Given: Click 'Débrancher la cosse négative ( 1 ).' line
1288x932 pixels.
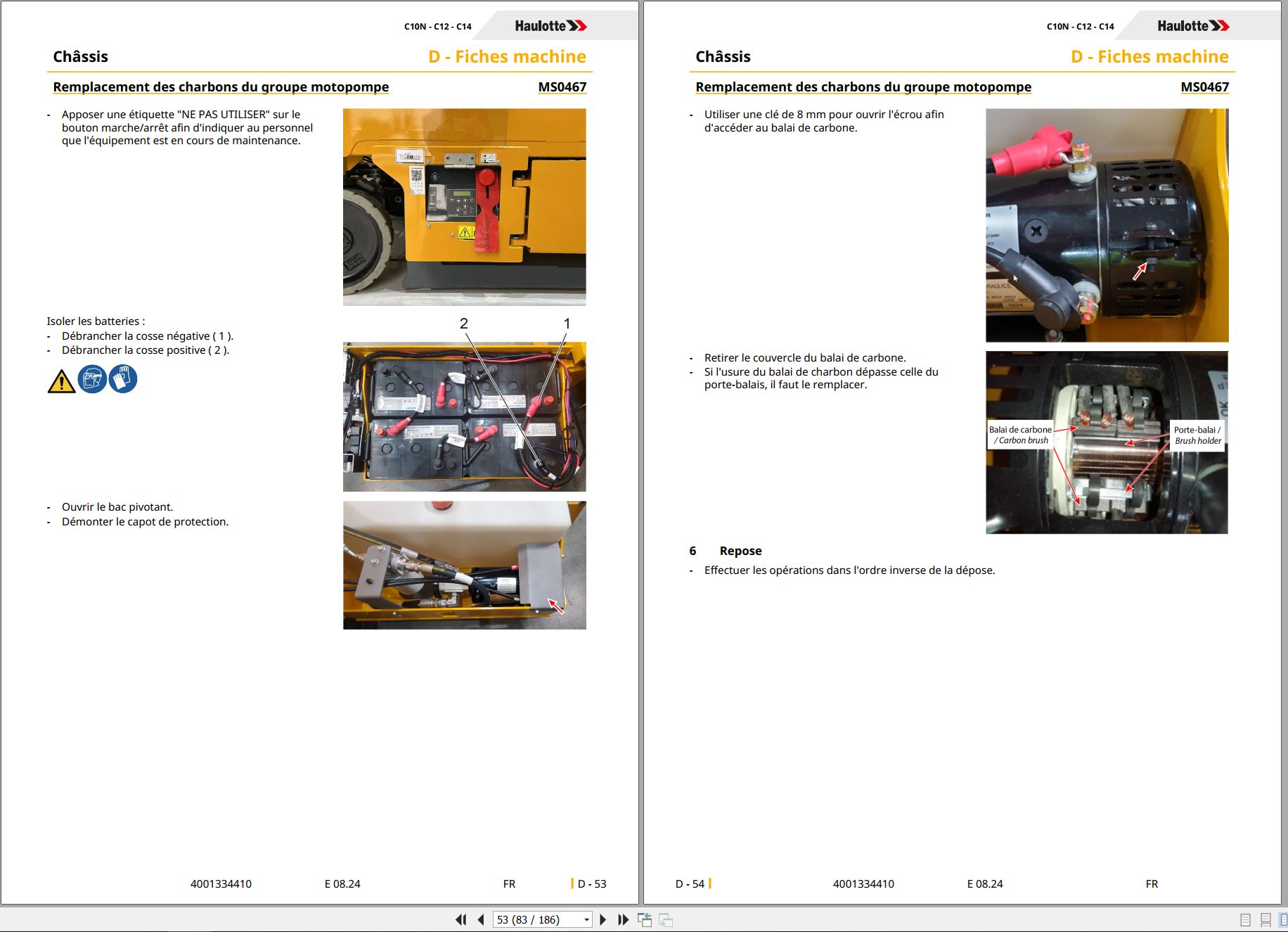Looking at the screenshot, I should (148, 336).
